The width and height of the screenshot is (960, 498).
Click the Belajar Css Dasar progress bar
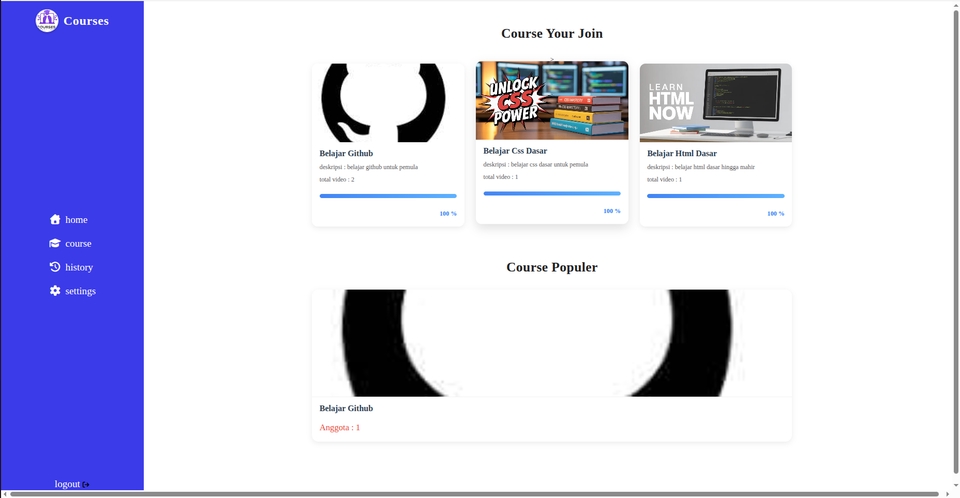coord(552,194)
